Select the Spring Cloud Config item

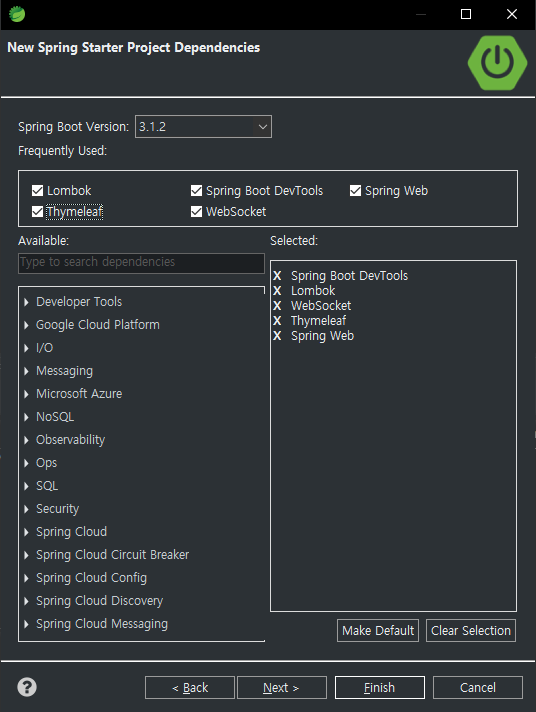[91, 578]
